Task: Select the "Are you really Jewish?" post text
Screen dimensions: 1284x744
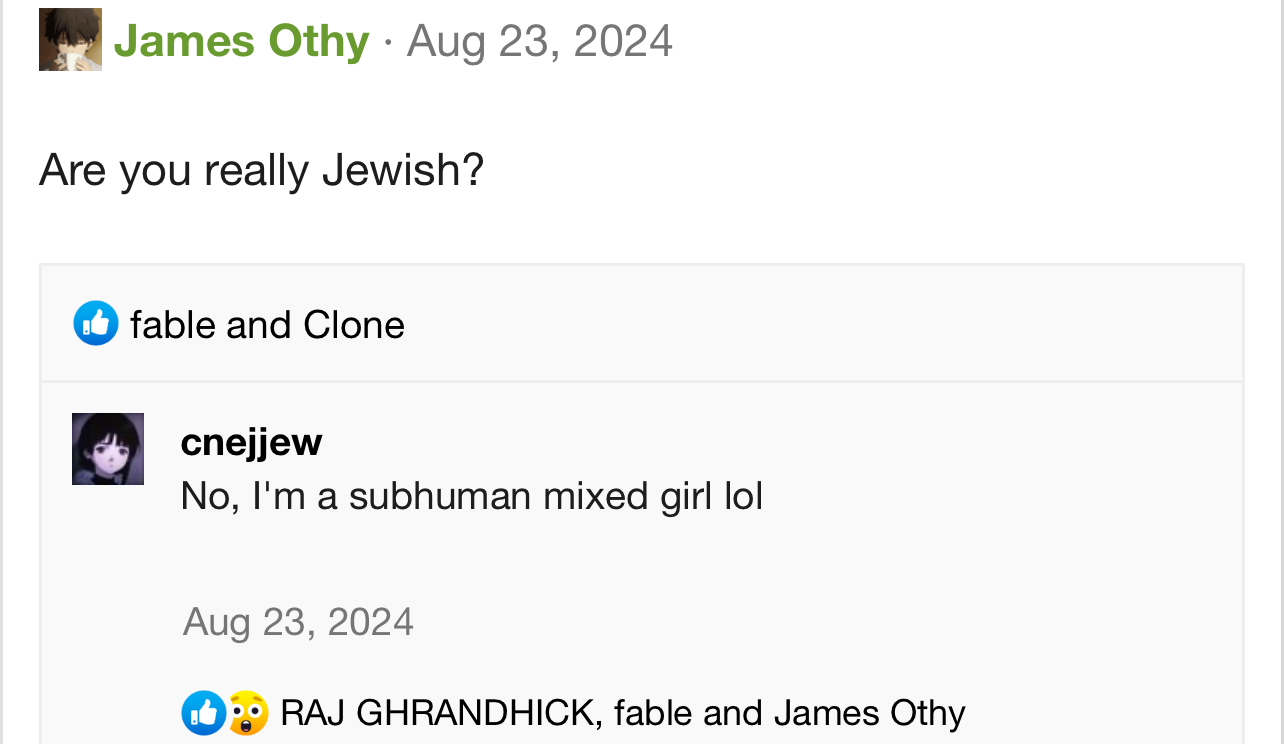Action: tap(261, 170)
